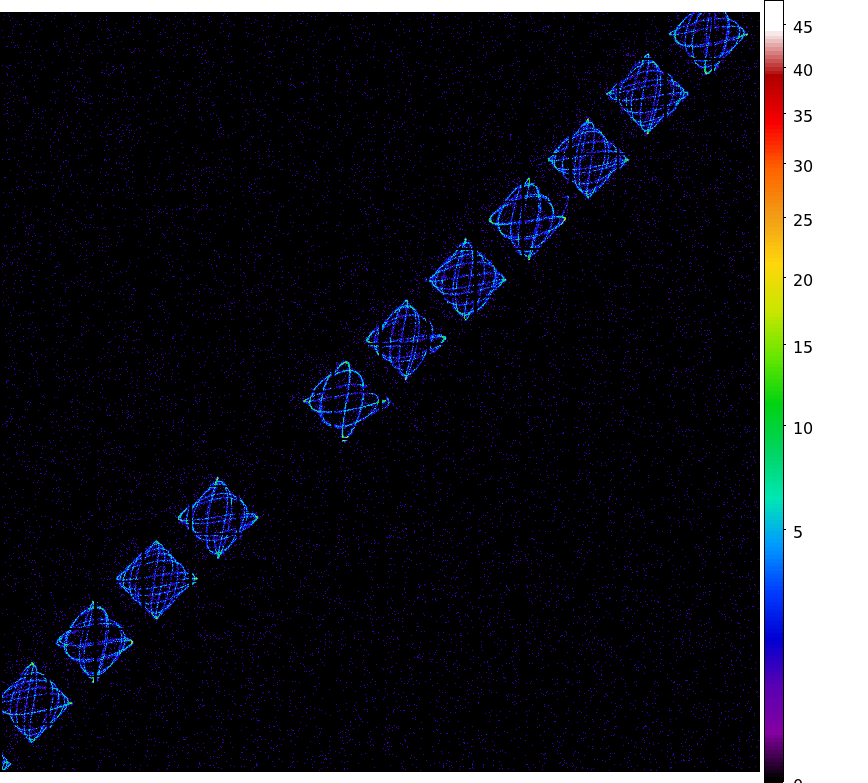Click the empty gap in the diagonal pattern row

click(282, 460)
